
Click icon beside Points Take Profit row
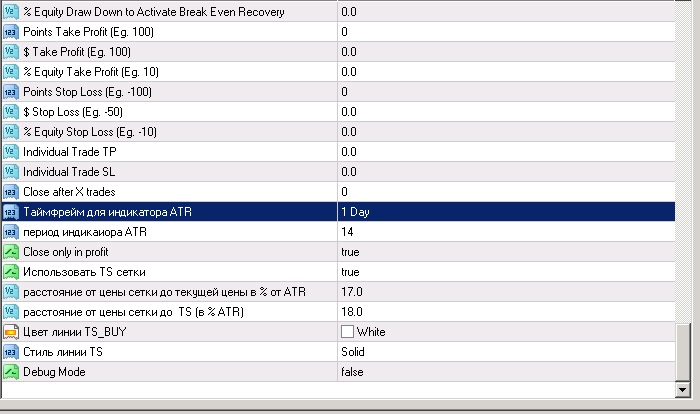coord(11,32)
